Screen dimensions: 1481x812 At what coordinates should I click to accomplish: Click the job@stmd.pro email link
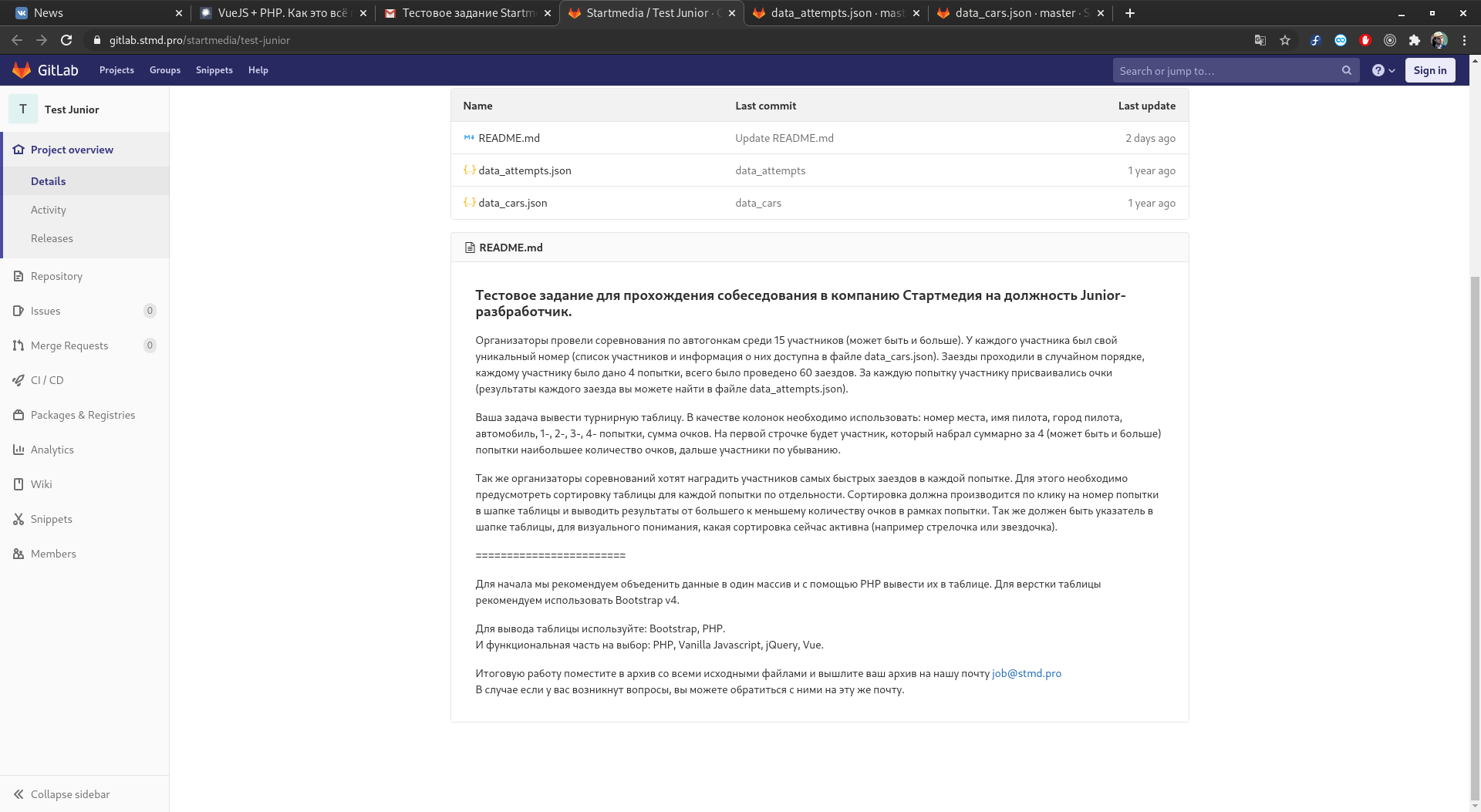pos(1027,673)
